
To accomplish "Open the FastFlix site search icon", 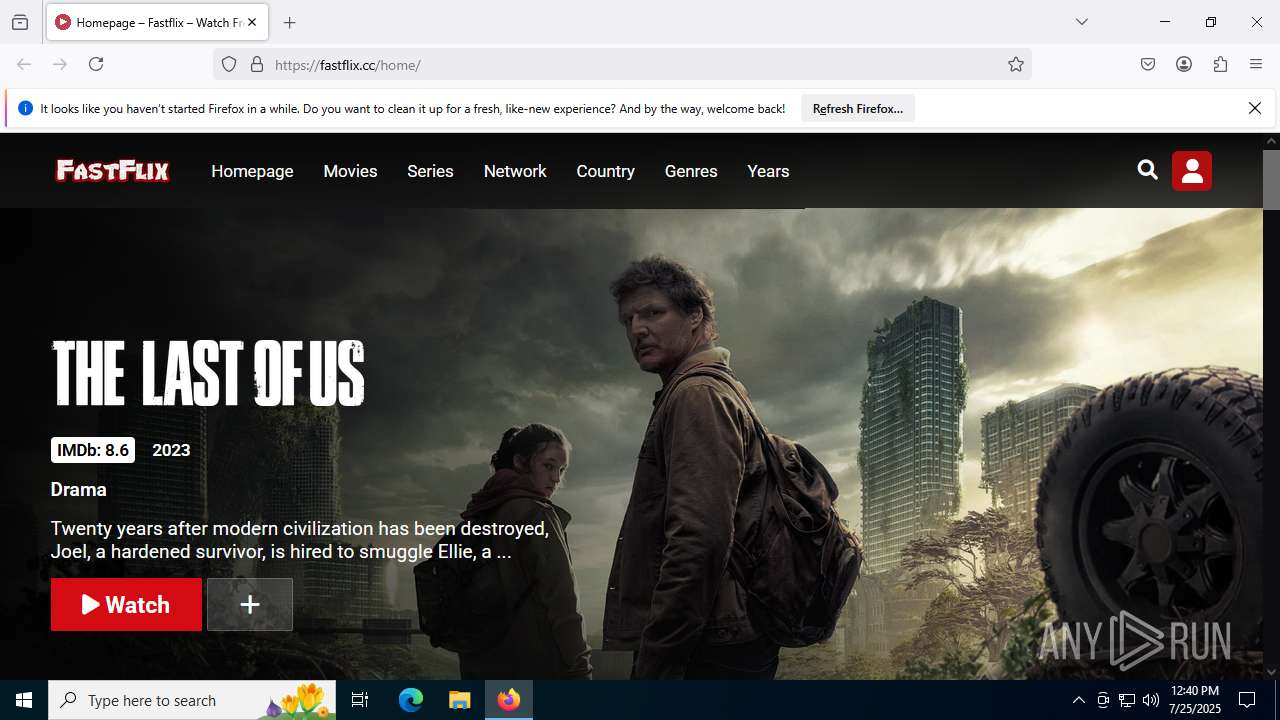I will [1147, 170].
